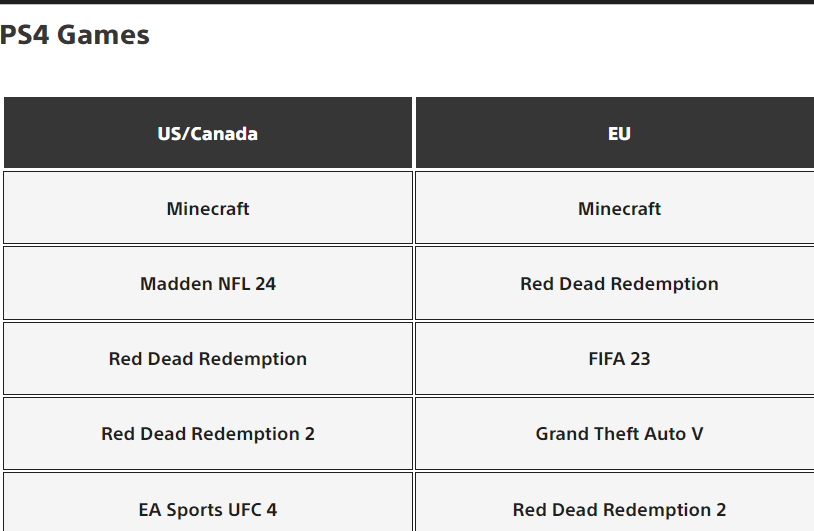Click the dark bar above the heading
Viewport: 814px width, 531px height.
point(407,2)
